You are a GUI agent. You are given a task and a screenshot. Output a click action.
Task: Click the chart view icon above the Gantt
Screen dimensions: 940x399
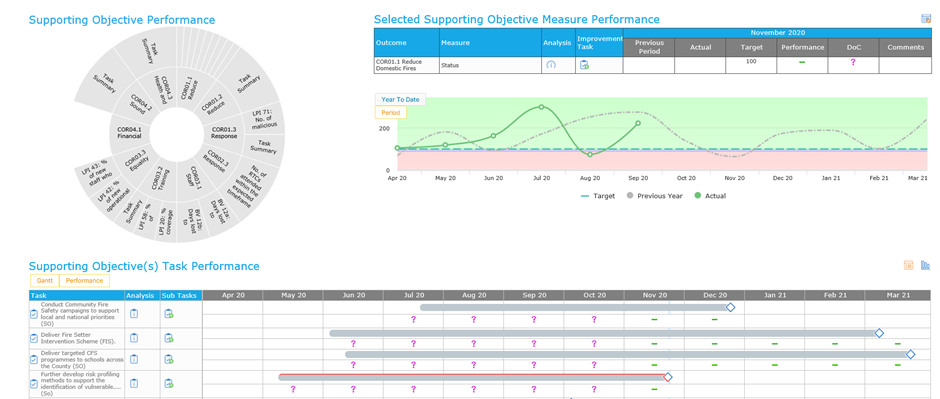(925, 265)
